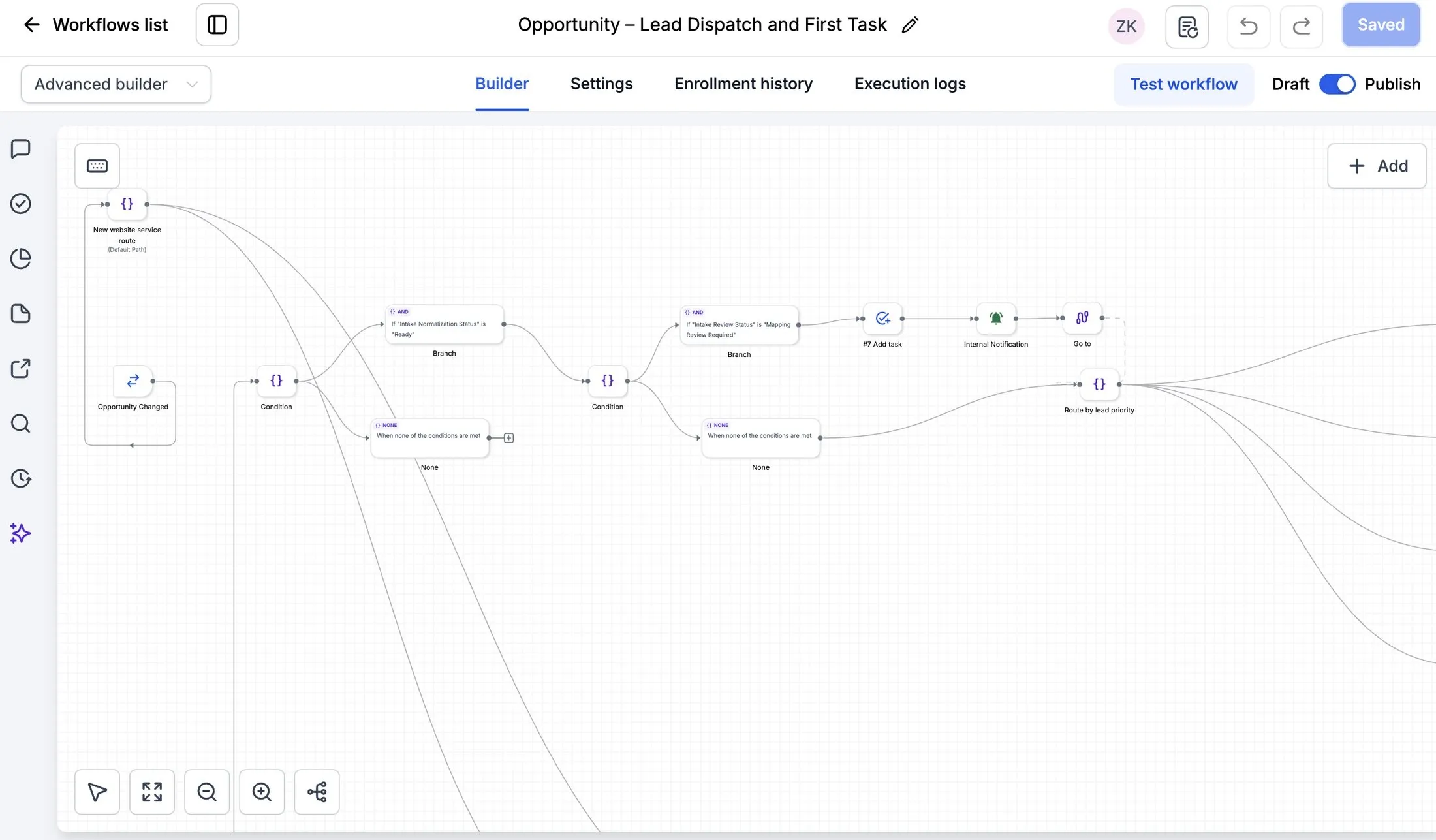The image size is (1436, 840).
Task: Click the Test workflow button
Action: pyautogui.click(x=1183, y=84)
